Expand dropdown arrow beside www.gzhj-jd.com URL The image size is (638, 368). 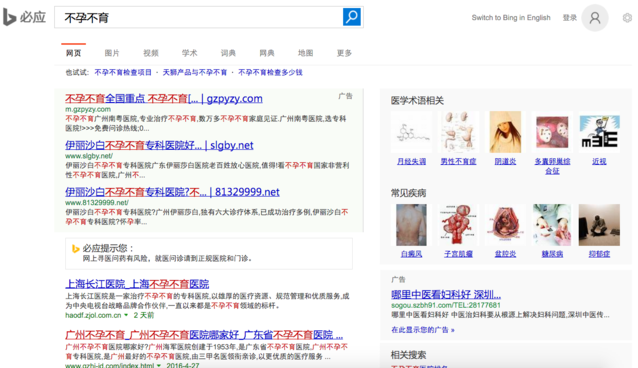(x=159, y=366)
